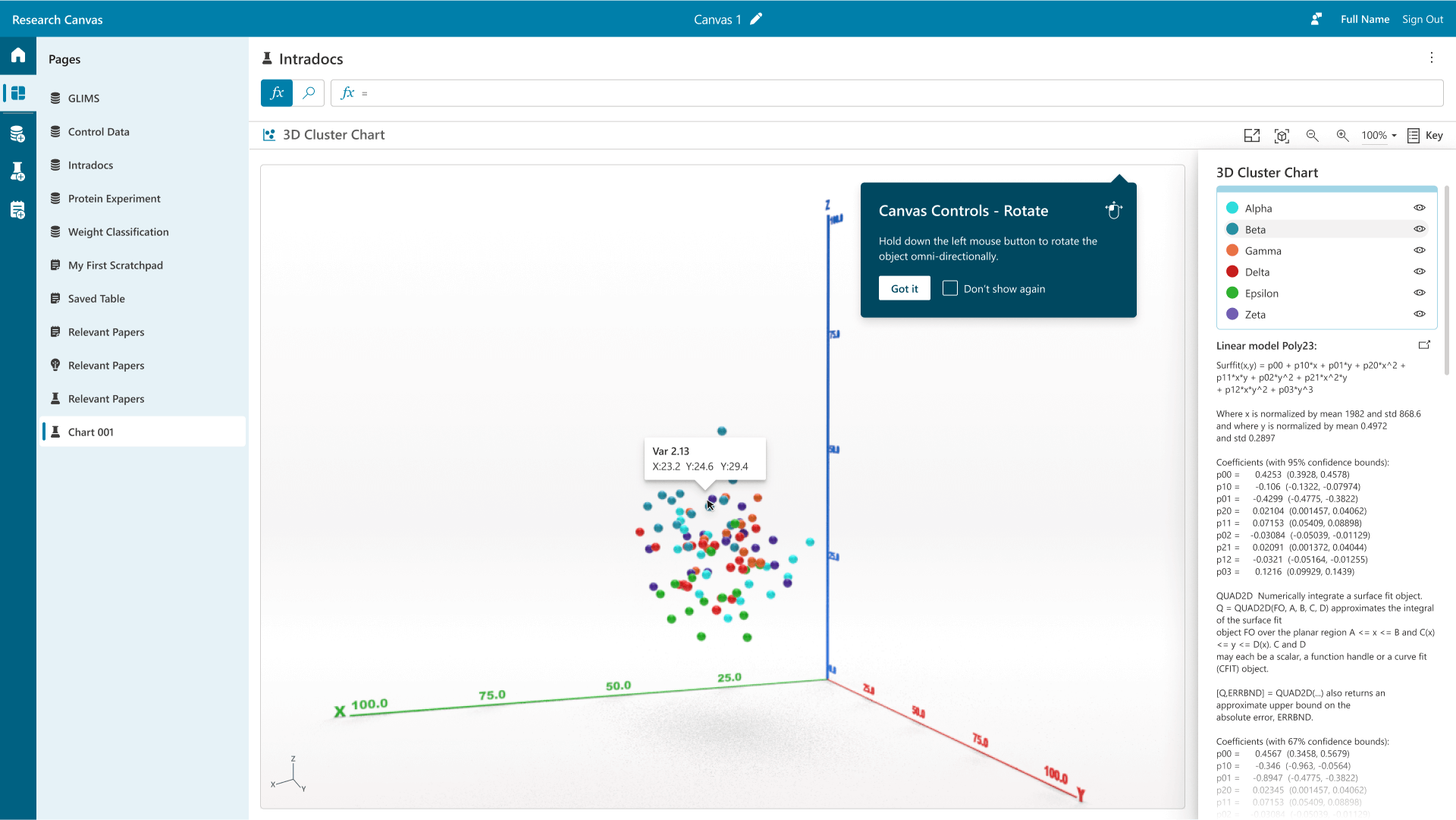Open the vertical three-dot options menu
Image resolution: width=1456 pixels, height=820 pixels.
coord(1431,58)
